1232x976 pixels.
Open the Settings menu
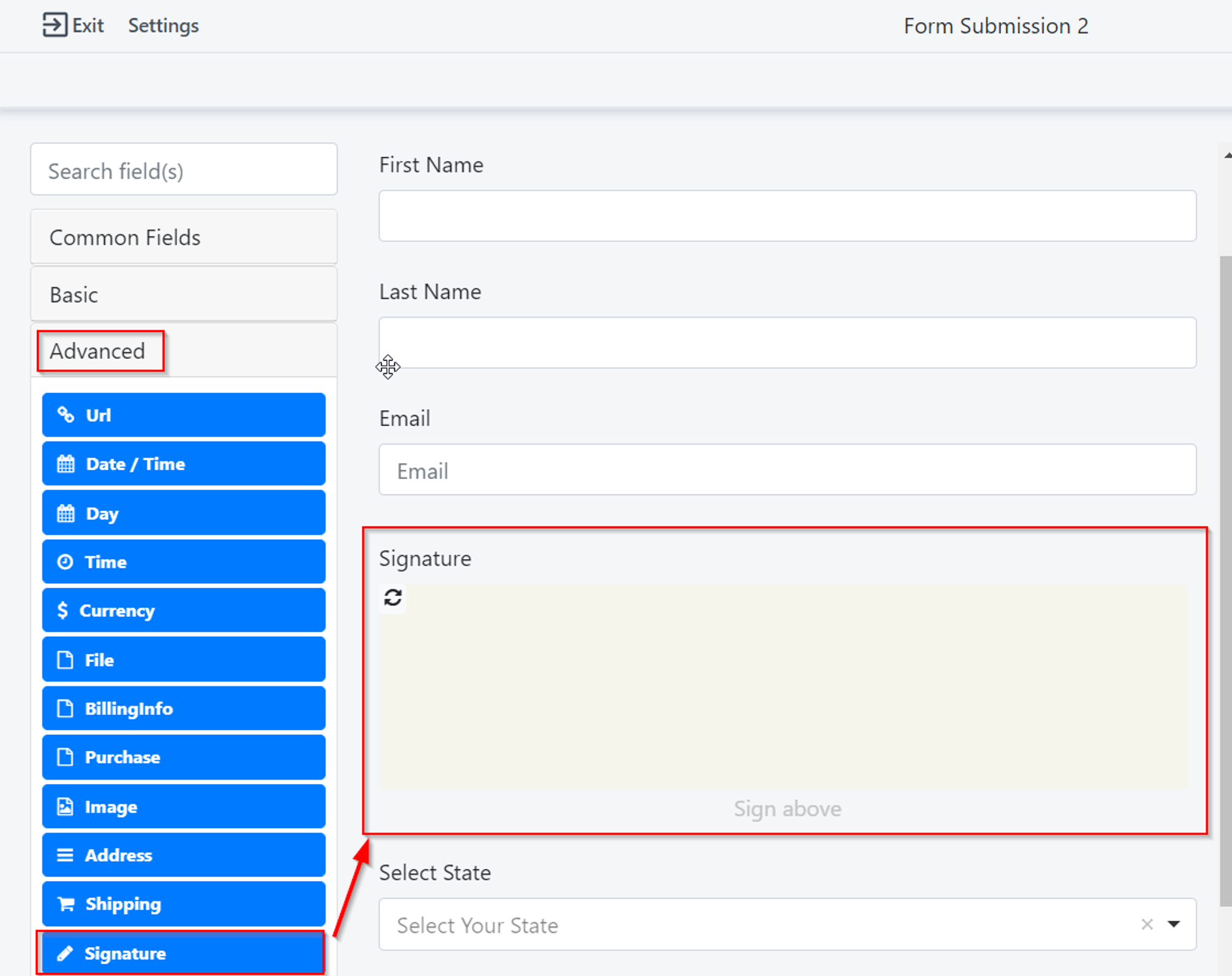coord(163,26)
